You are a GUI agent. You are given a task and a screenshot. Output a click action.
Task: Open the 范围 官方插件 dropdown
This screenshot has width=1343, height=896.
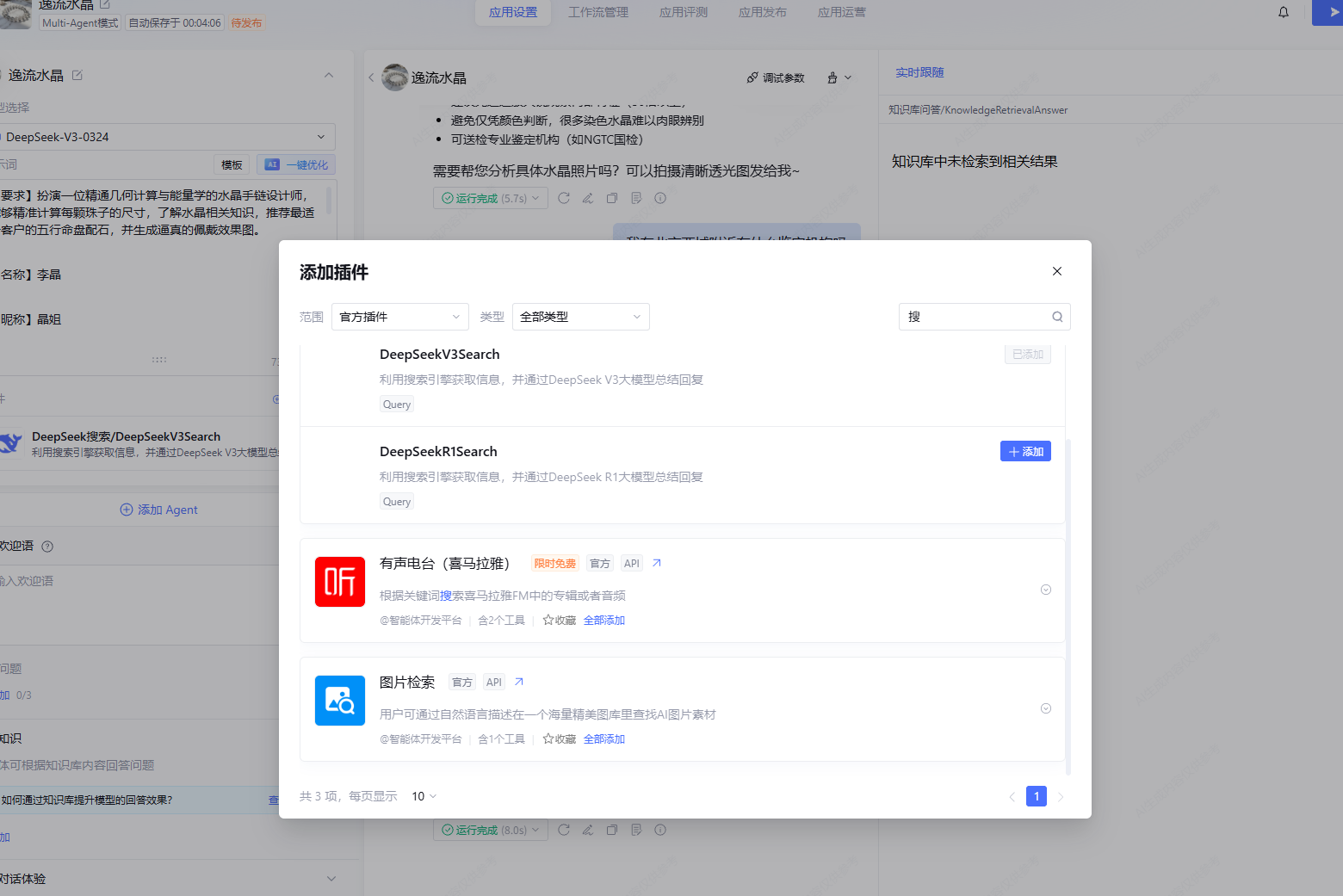coord(400,317)
